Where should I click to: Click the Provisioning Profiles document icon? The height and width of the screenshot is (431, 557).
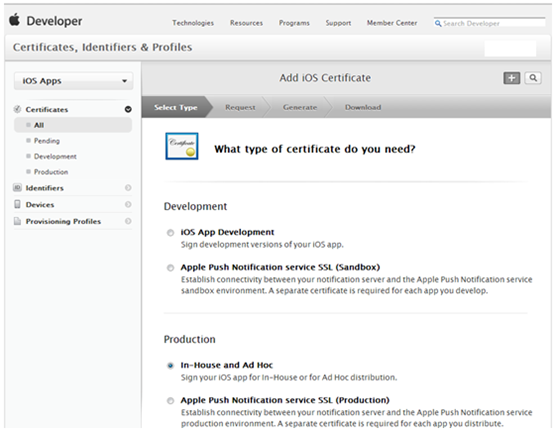17,221
